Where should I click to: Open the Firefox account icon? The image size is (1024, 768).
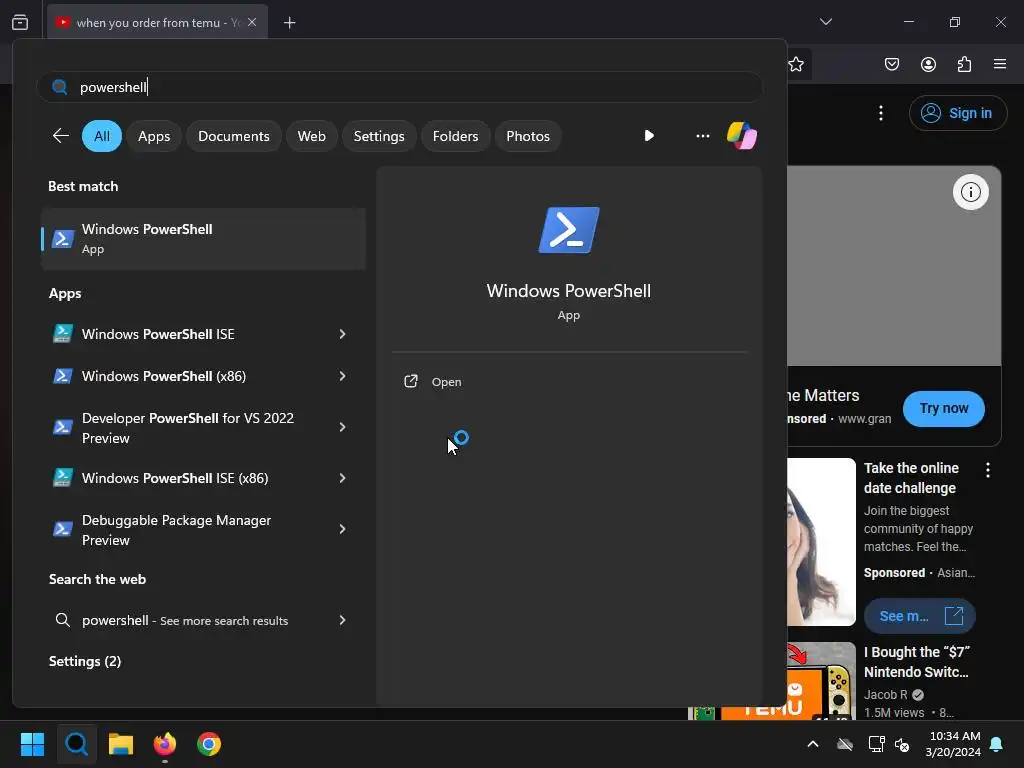[x=928, y=64]
